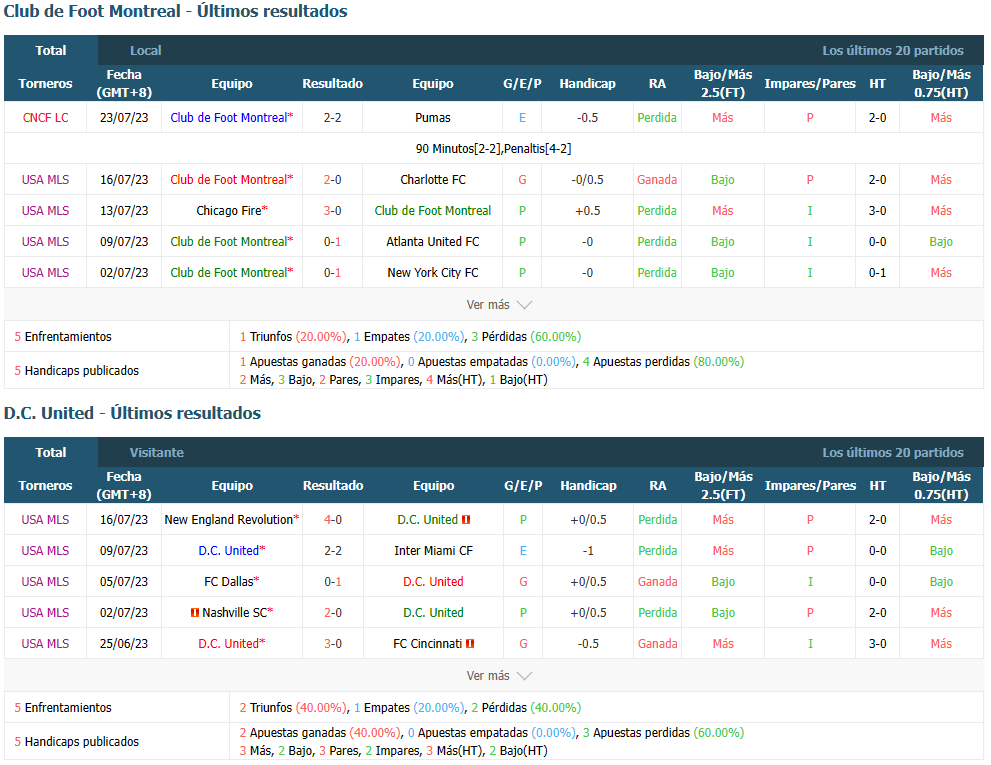This screenshot has height=765, width=991.
Task: Click the 3-0 result against FC Cincinnati
Action: point(333,644)
